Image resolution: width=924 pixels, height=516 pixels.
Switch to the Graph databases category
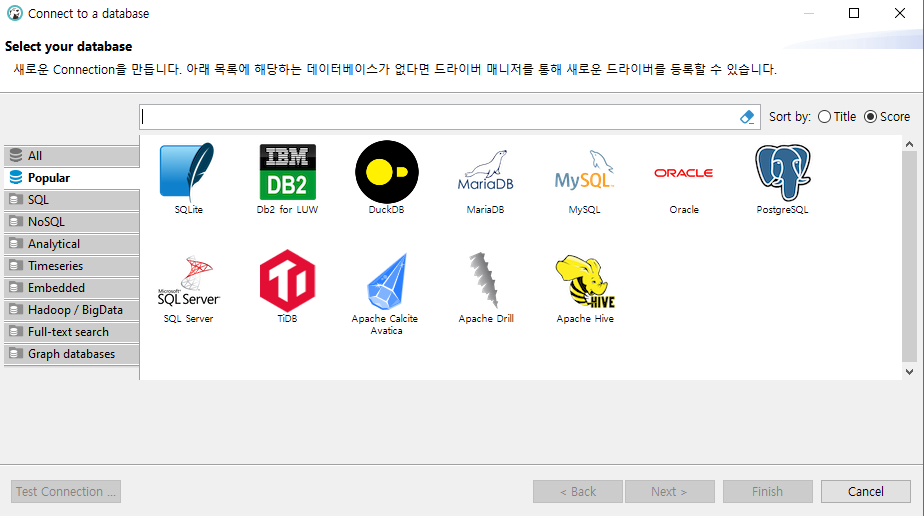coord(71,354)
